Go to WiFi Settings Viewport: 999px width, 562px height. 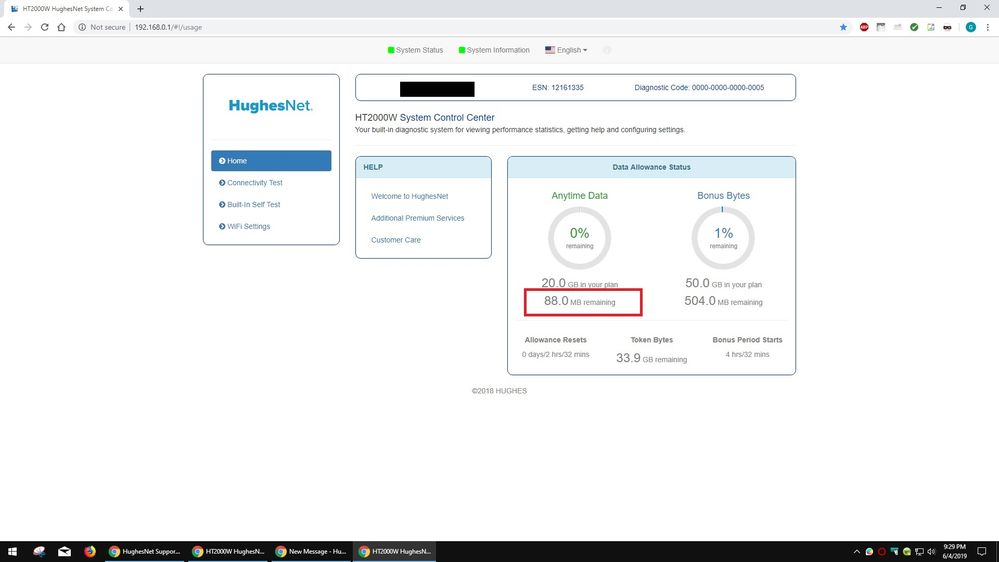(x=248, y=227)
